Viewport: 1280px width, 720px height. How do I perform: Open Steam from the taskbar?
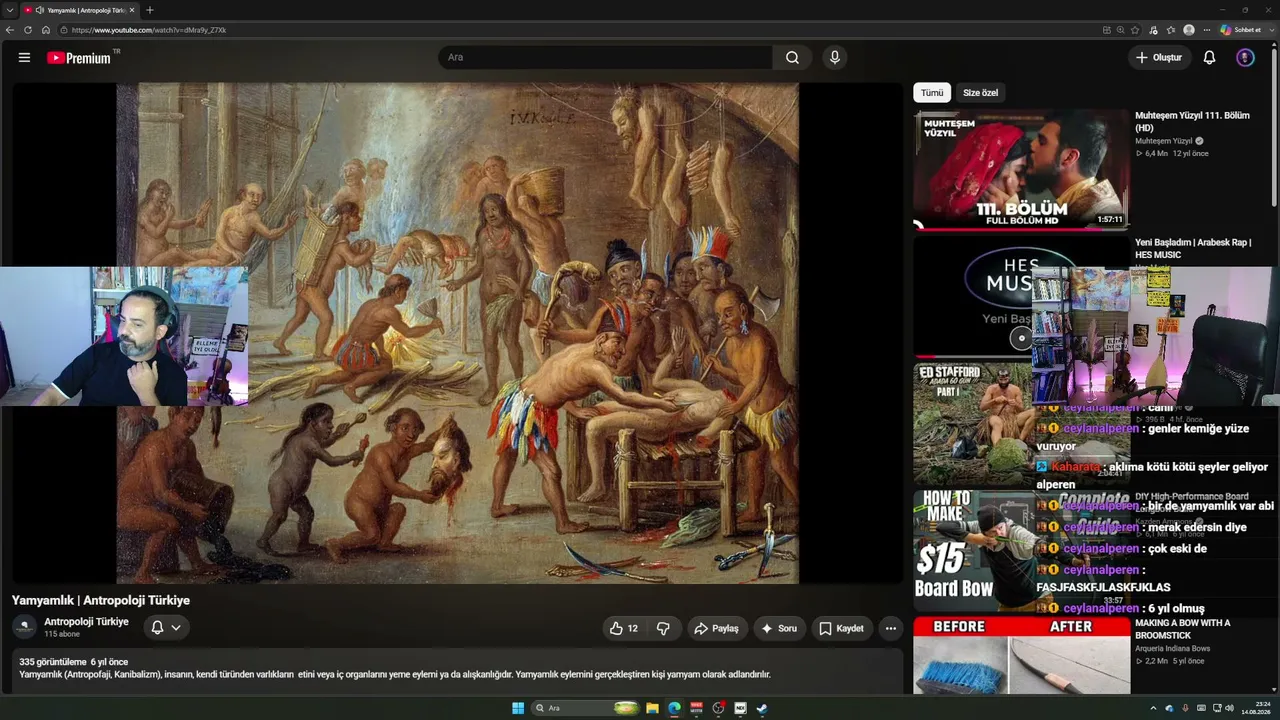[x=762, y=708]
